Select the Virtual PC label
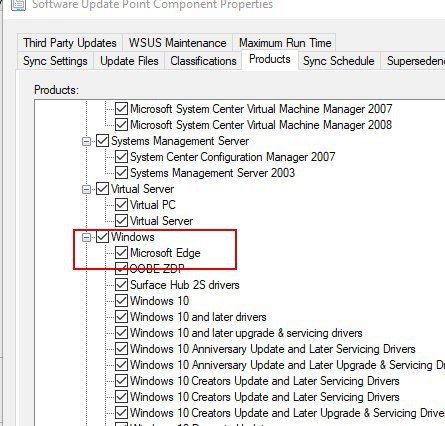This screenshot has width=445, height=426. click(153, 205)
